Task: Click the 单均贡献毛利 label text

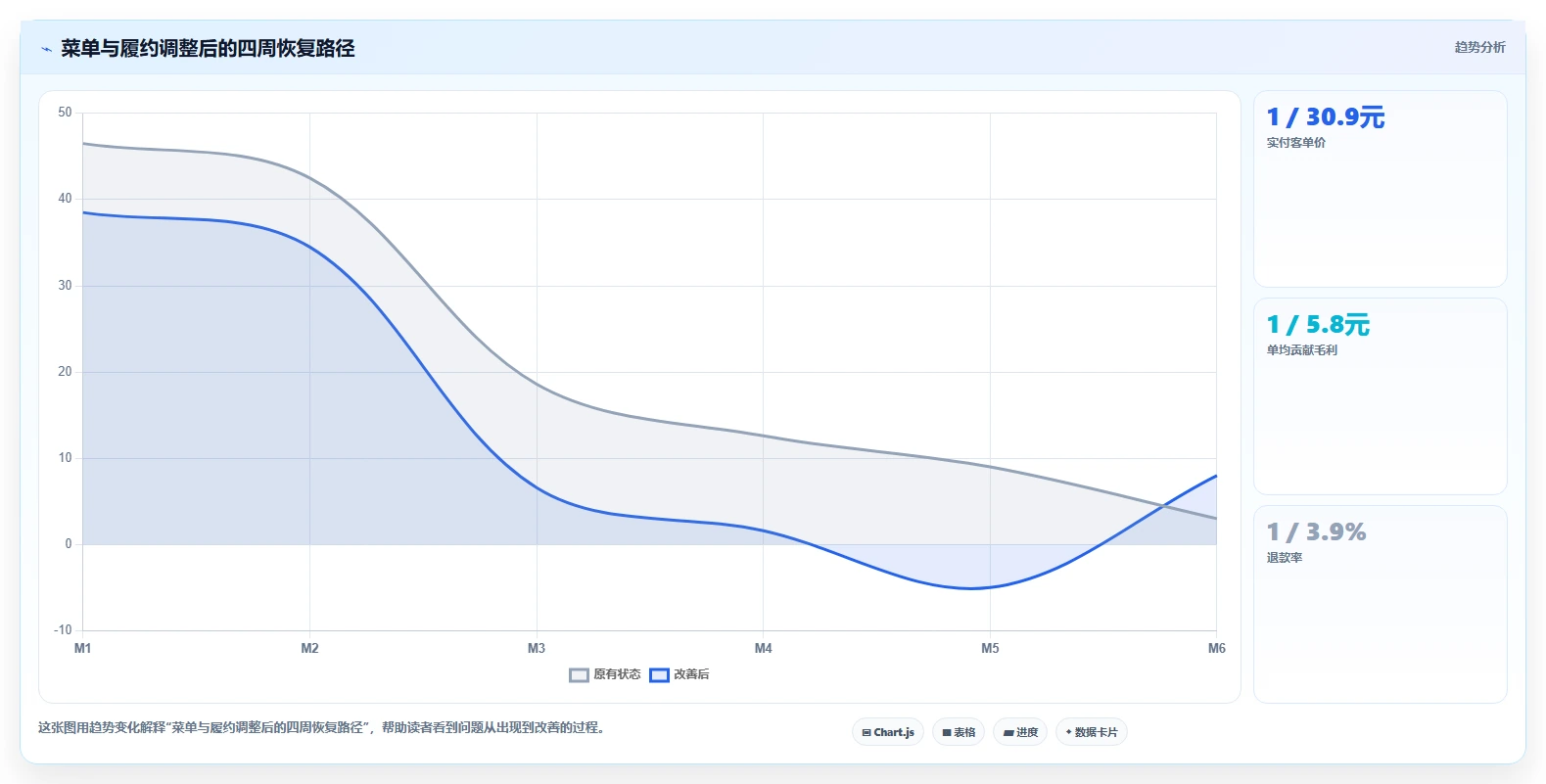Action: point(1302,350)
